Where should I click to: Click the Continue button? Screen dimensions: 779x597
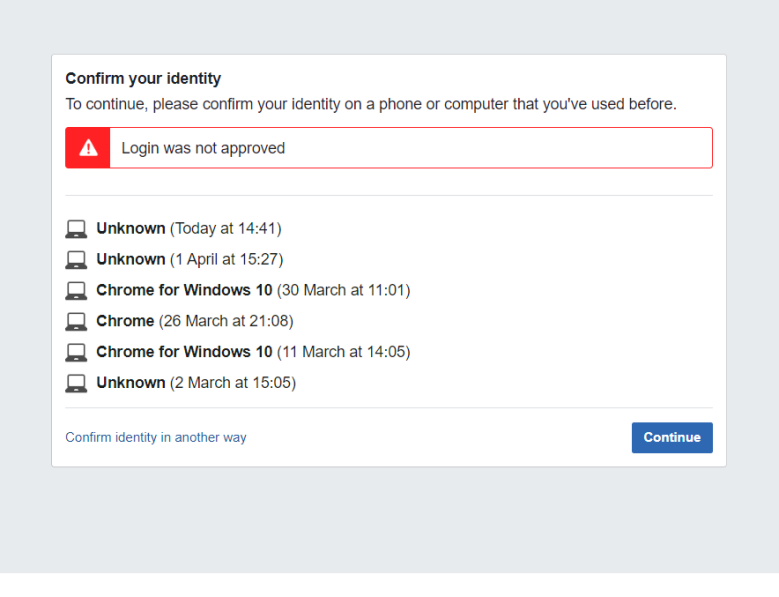pyautogui.click(x=672, y=438)
